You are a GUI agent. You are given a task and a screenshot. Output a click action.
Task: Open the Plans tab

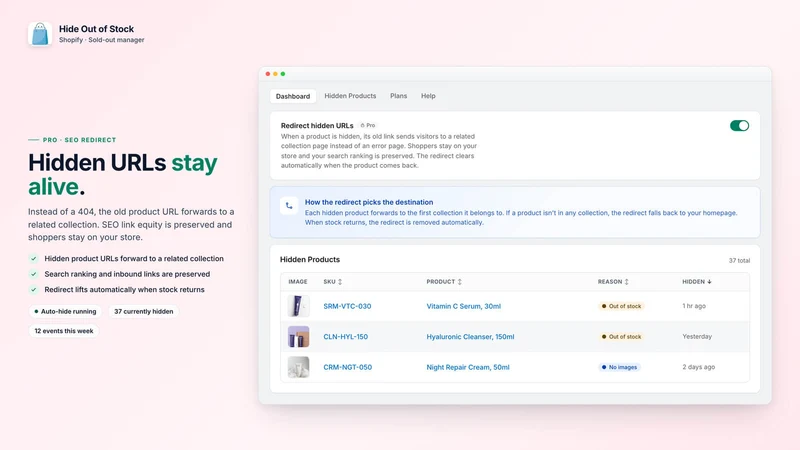point(398,96)
